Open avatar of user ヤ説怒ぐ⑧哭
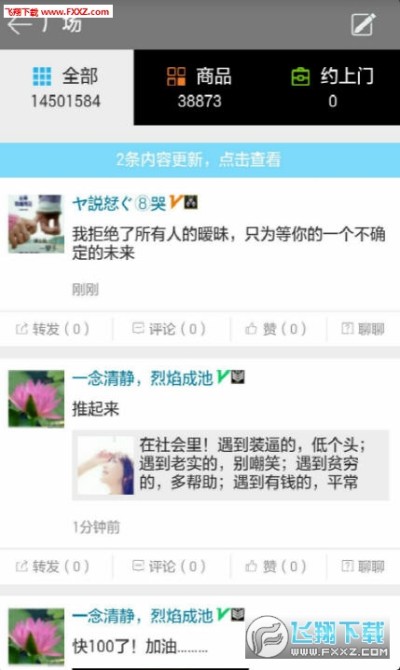This screenshot has height=670, width=400. click(x=36, y=224)
